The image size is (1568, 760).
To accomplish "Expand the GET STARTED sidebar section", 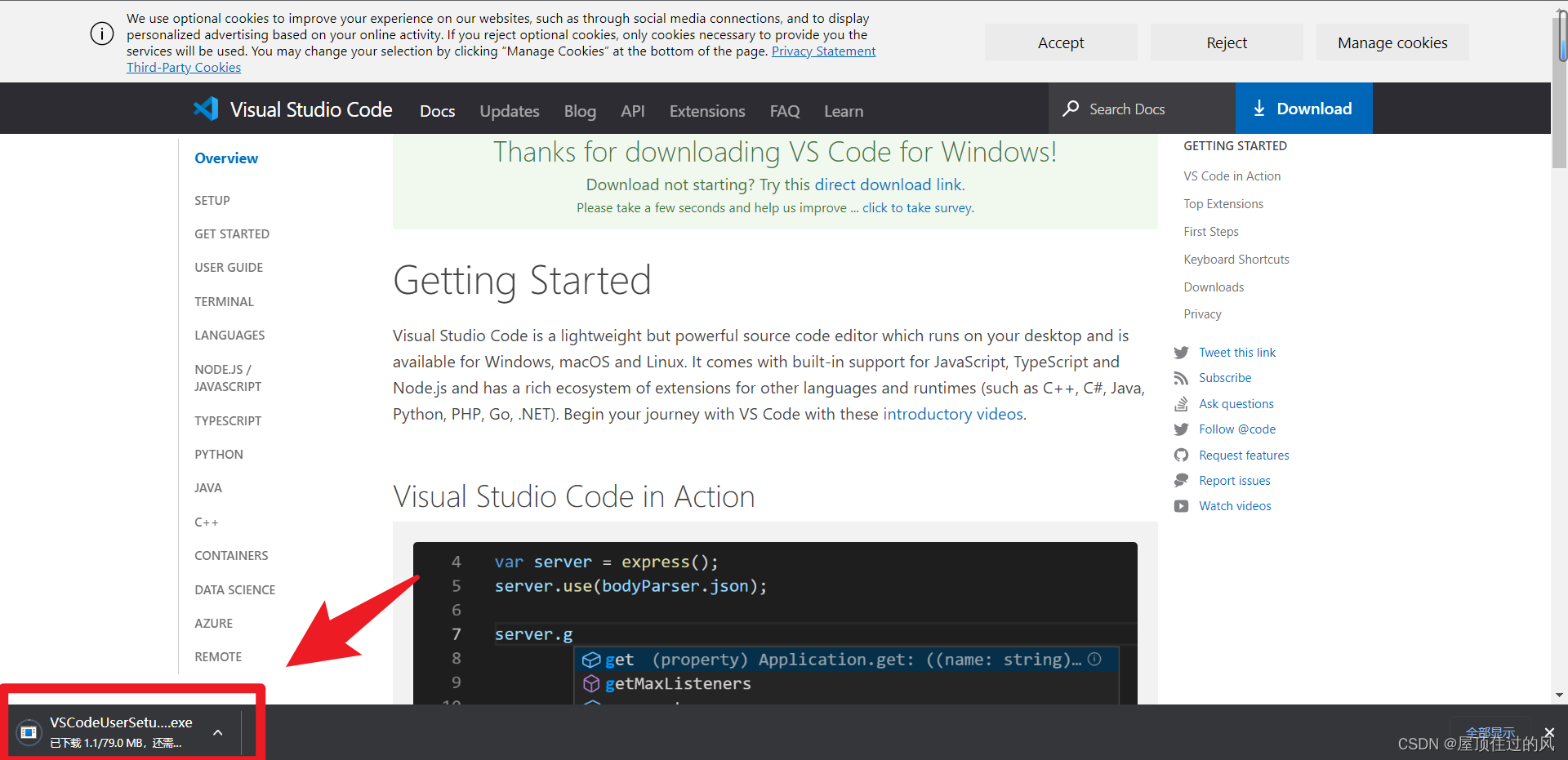I will click(232, 233).
